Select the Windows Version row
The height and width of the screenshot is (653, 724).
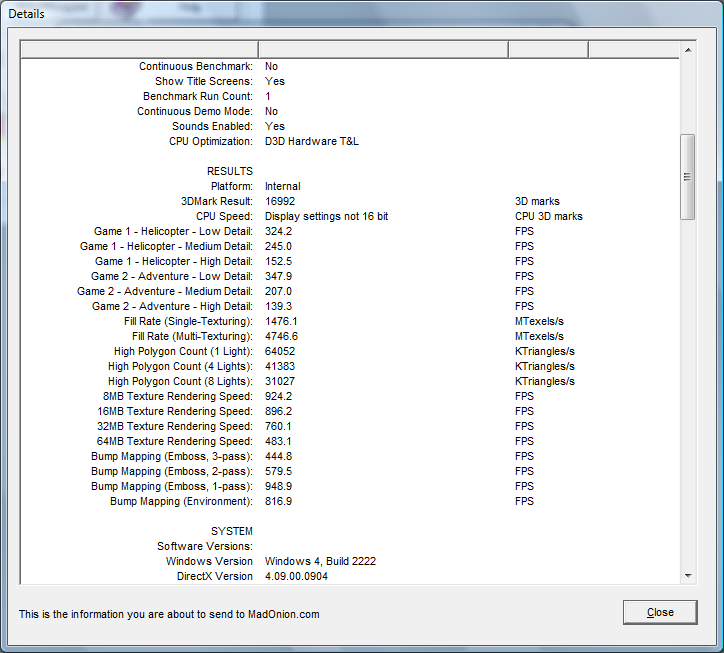coord(209,561)
